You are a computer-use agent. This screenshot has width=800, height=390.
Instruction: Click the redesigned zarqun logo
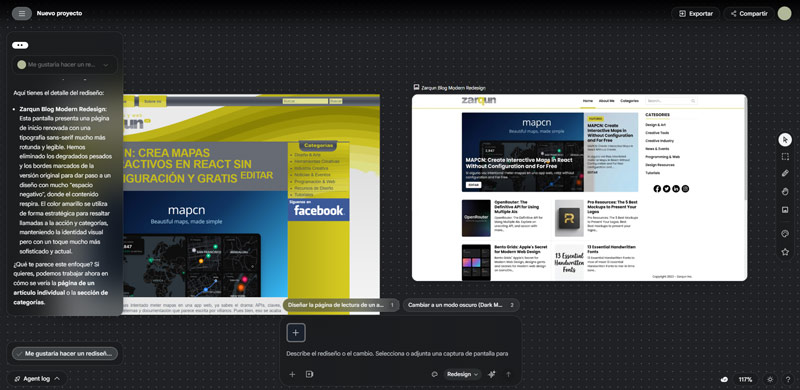tap(478, 100)
